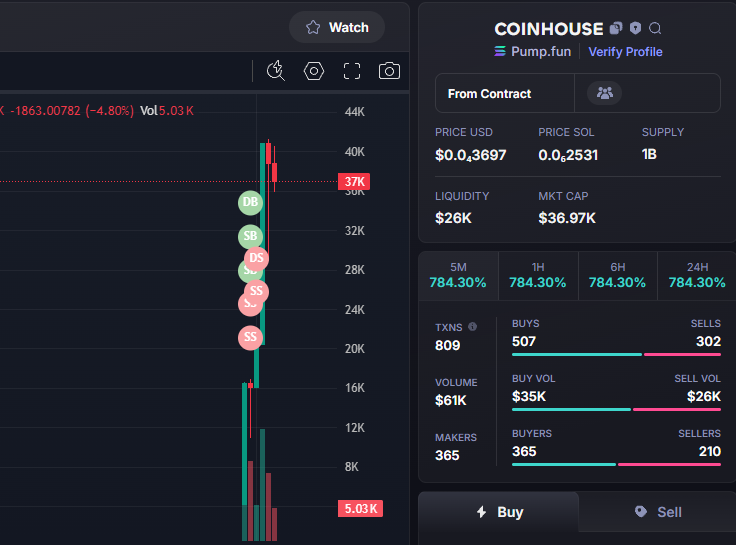Click the red 5.03K volume label
This screenshot has width=736, height=545.
(360, 508)
